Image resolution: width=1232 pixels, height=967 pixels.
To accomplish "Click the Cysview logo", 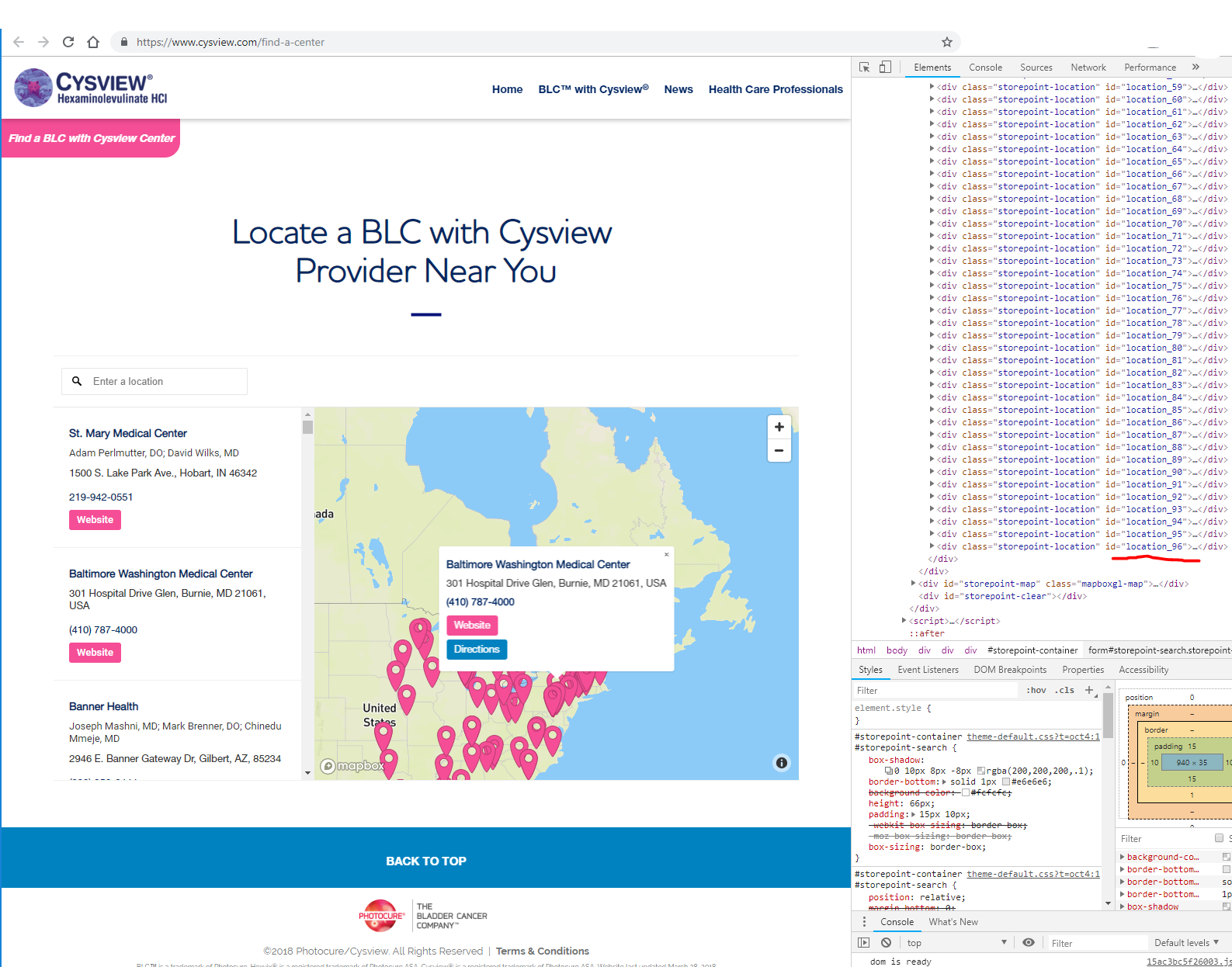I will click(91, 88).
